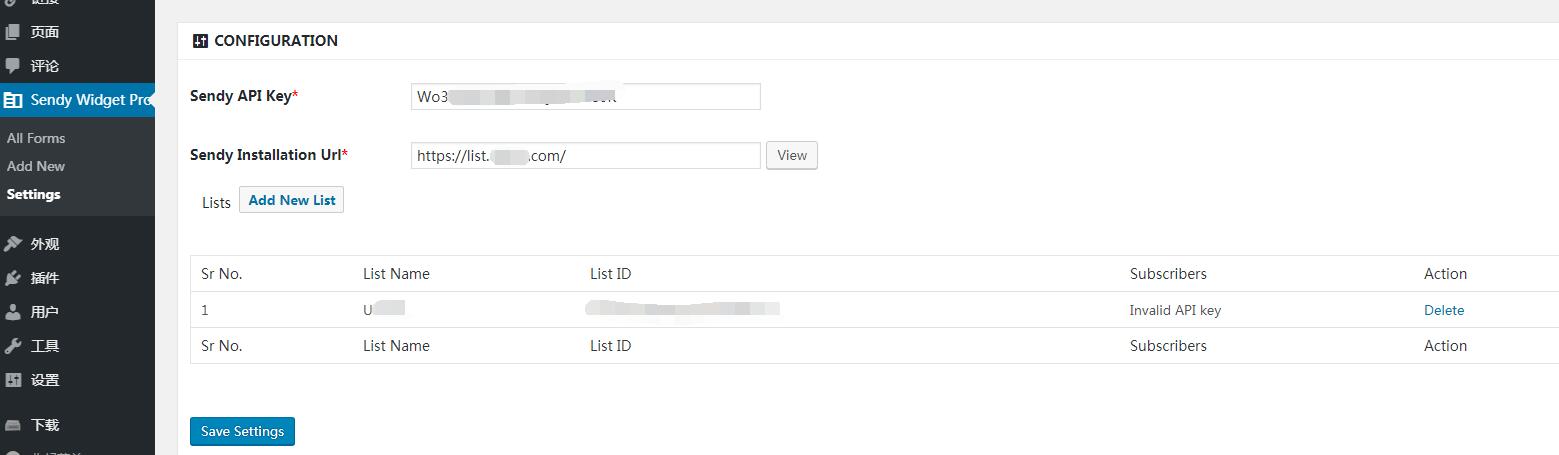Focus the Sendy Installation Url field
Image resolution: width=1559 pixels, height=455 pixels.
tap(585, 156)
